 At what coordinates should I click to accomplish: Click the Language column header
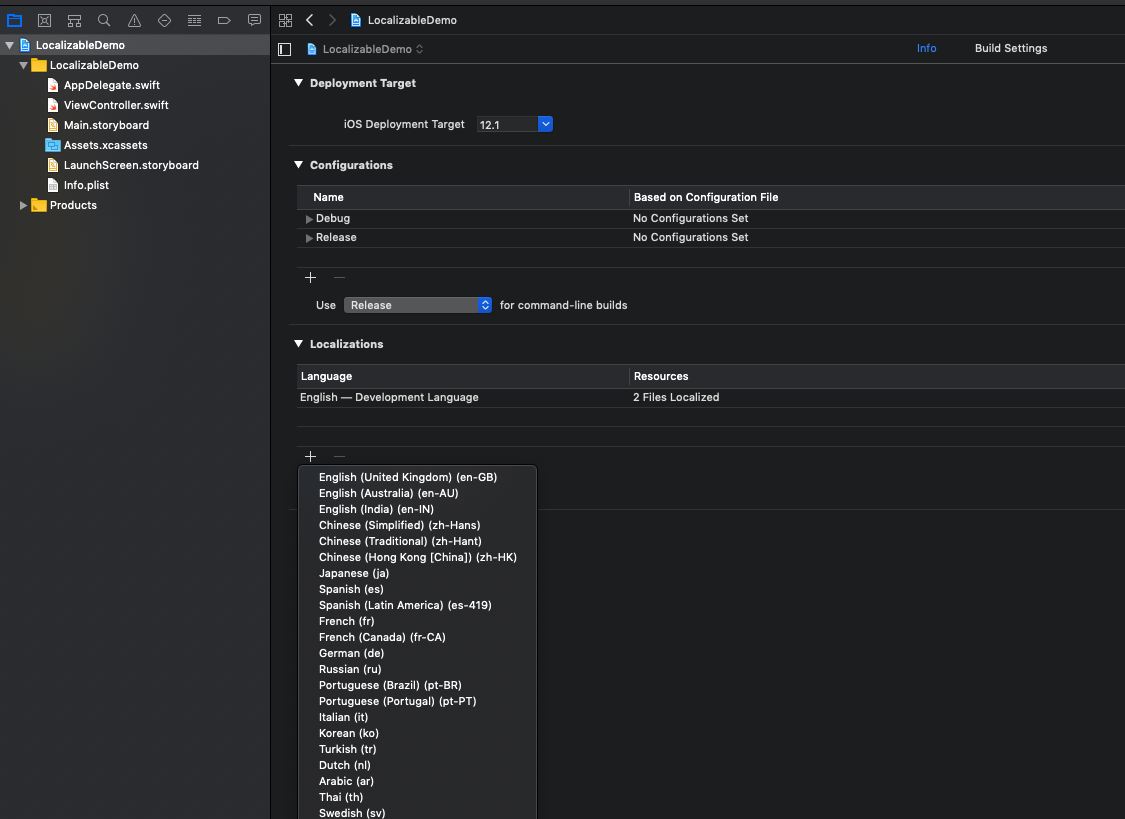tap(463, 377)
